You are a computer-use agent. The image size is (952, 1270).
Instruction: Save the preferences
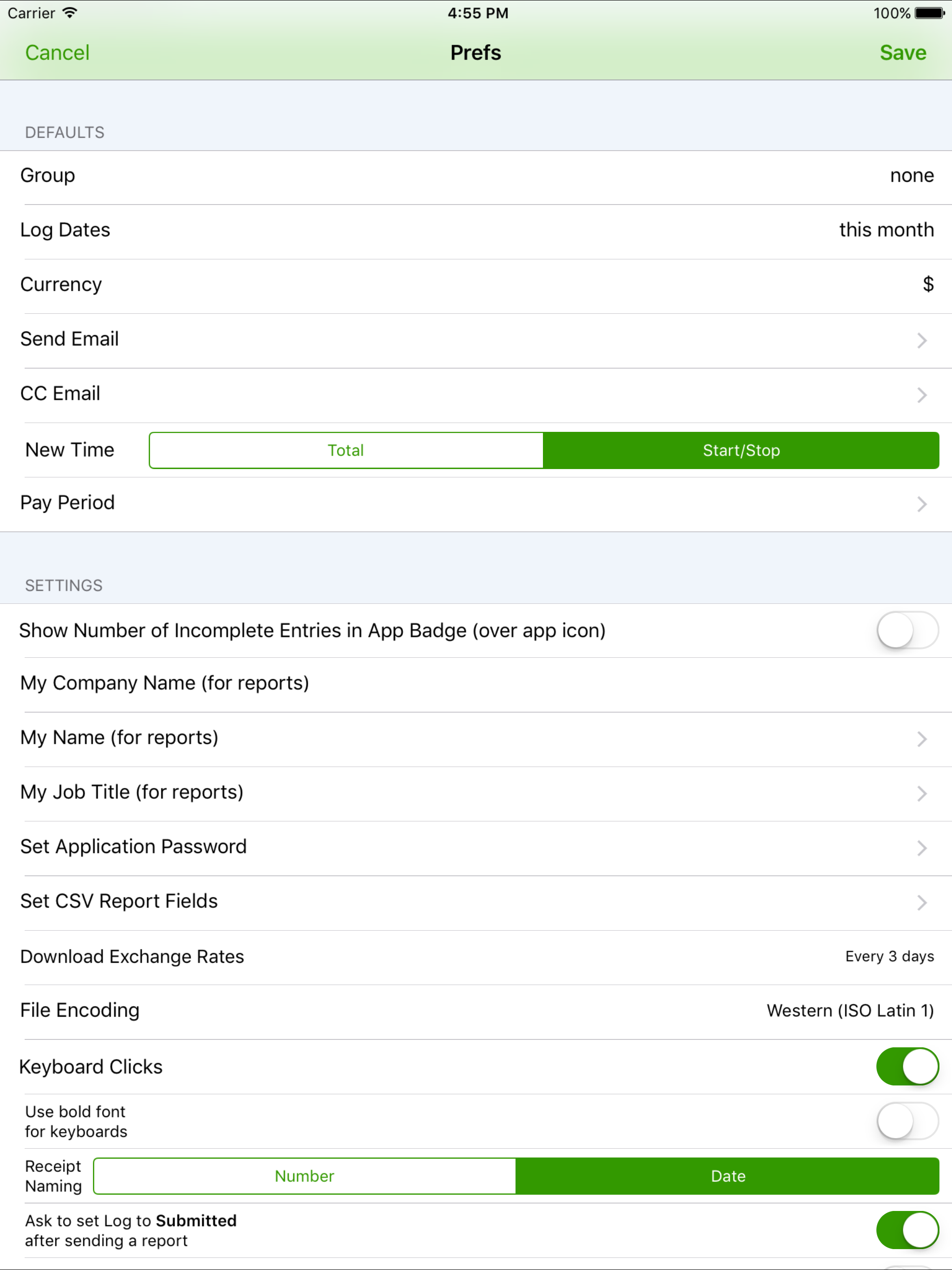click(x=903, y=53)
